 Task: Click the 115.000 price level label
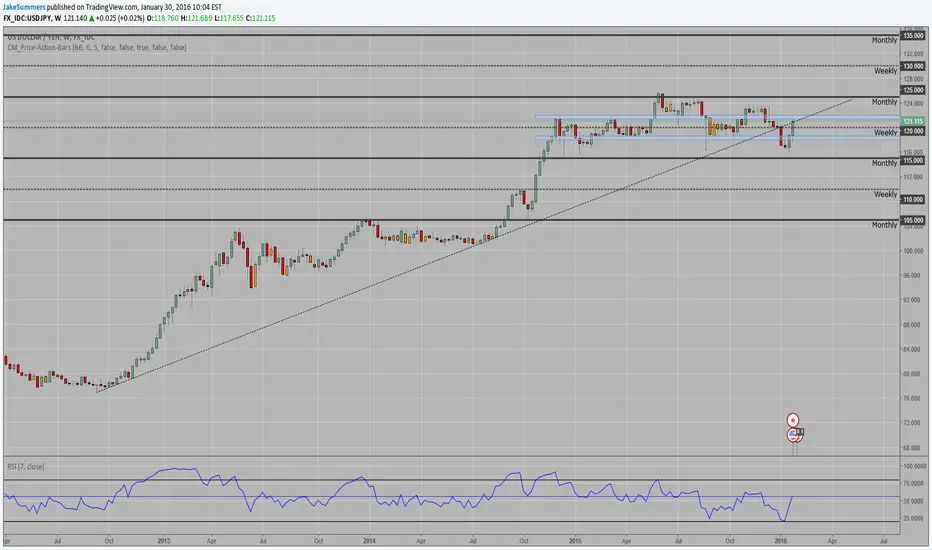pyautogui.click(x=913, y=161)
